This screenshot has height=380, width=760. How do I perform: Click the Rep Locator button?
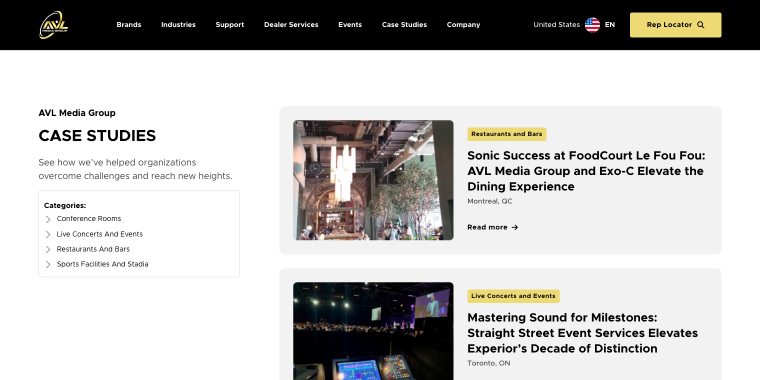(x=676, y=25)
